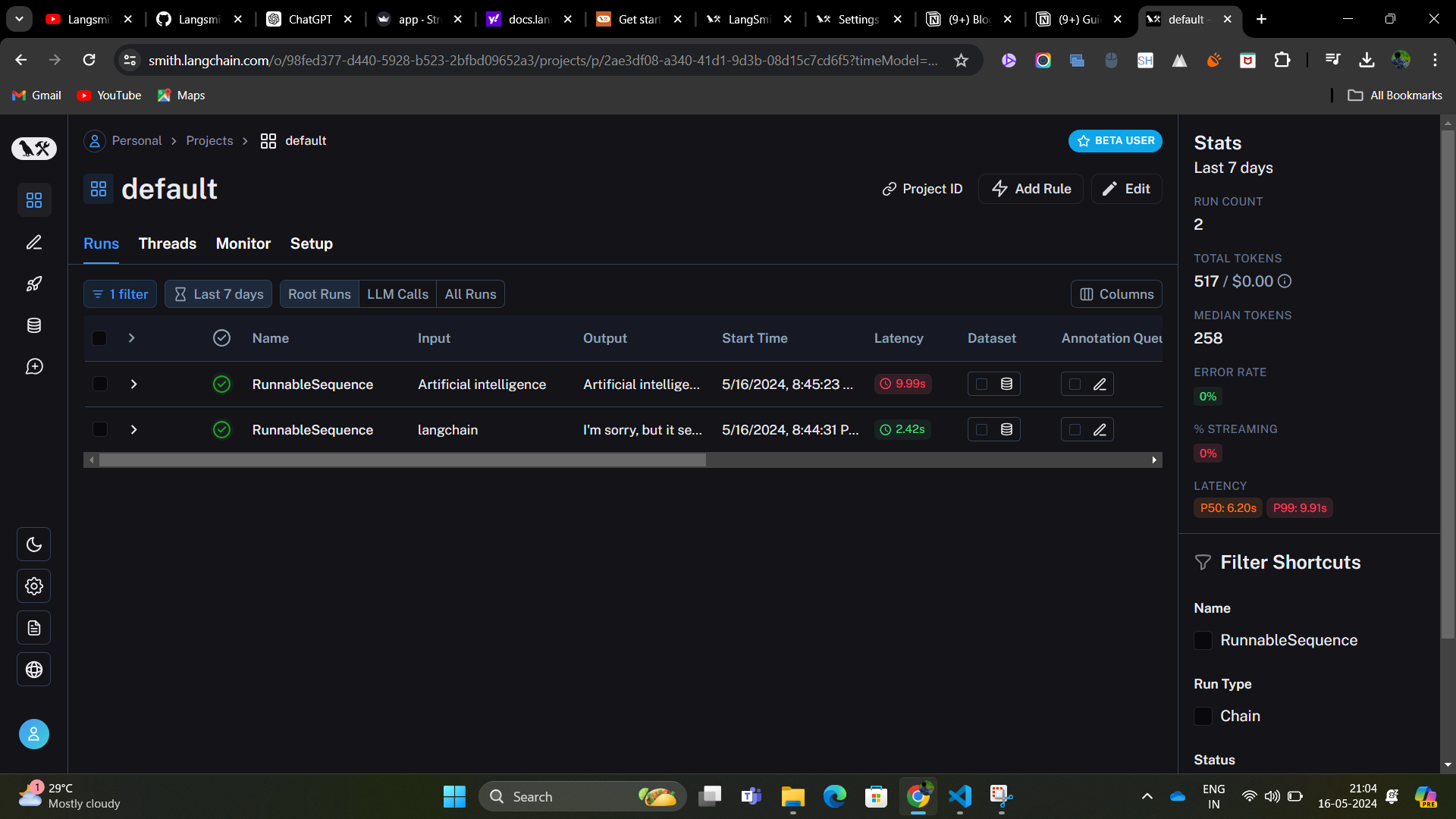The image size is (1456, 819).
Task: Open Chrome downloads icon
Action: tap(1367, 60)
